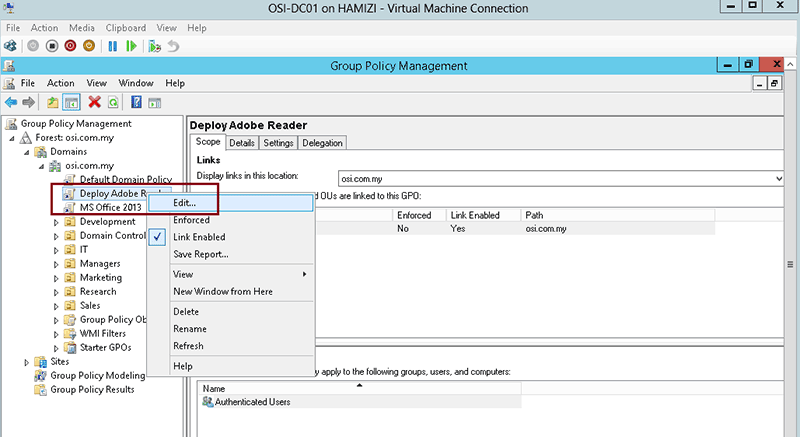Open Scope tab
This screenshot has height=437, width=800.
208,142
